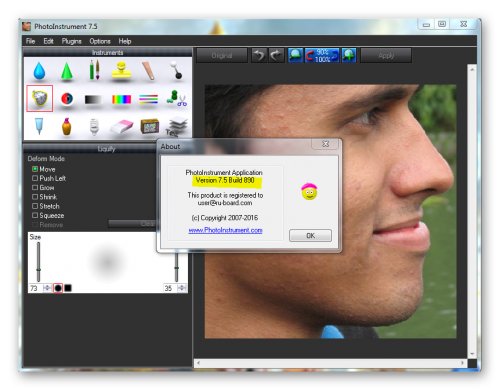Image resolution: width=500 pixels, height=390 pixels.
Task: Select the rainbow color spectrum instrument
Action: click(121, 99)
